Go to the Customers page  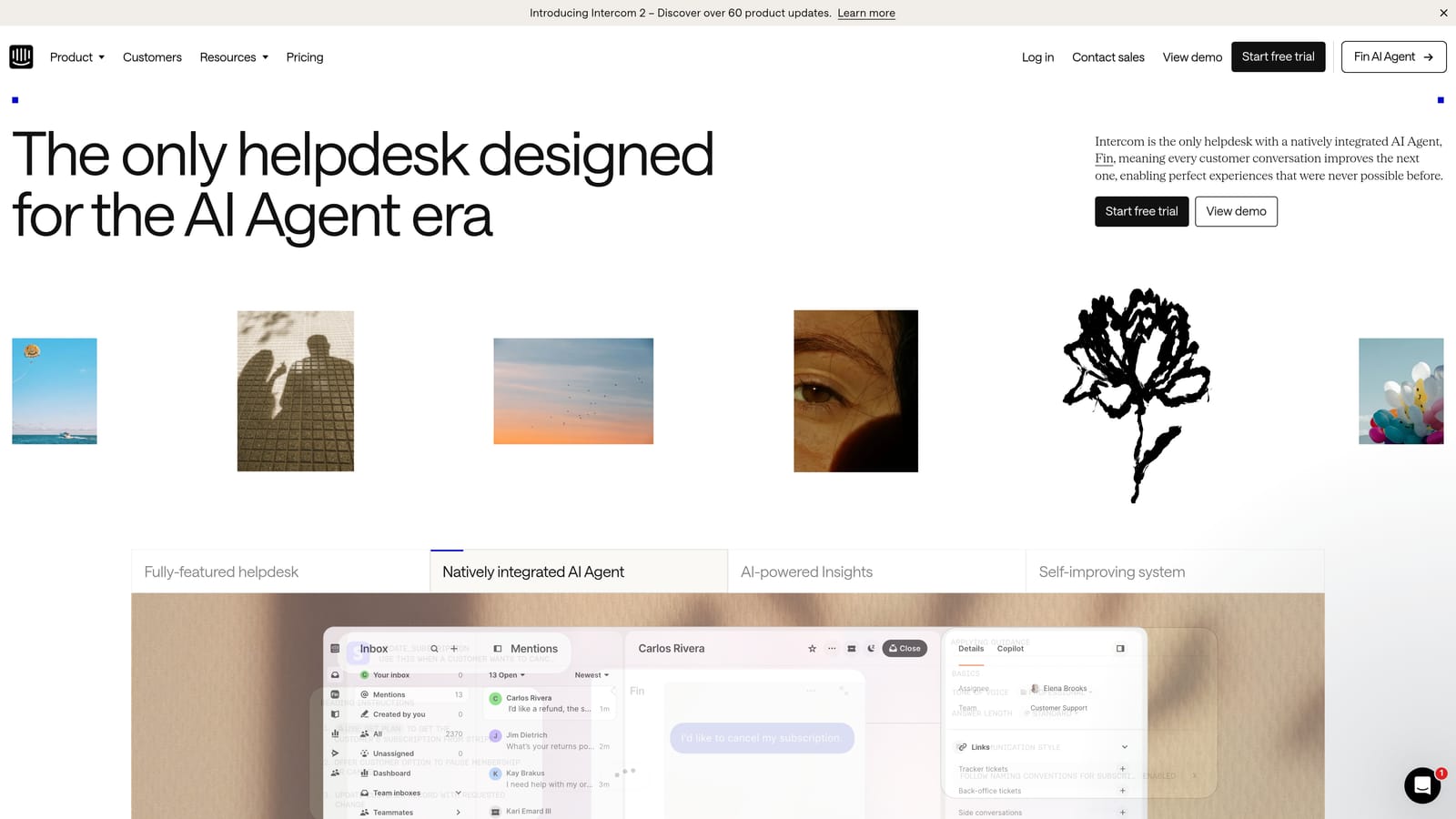pos(152,57)
